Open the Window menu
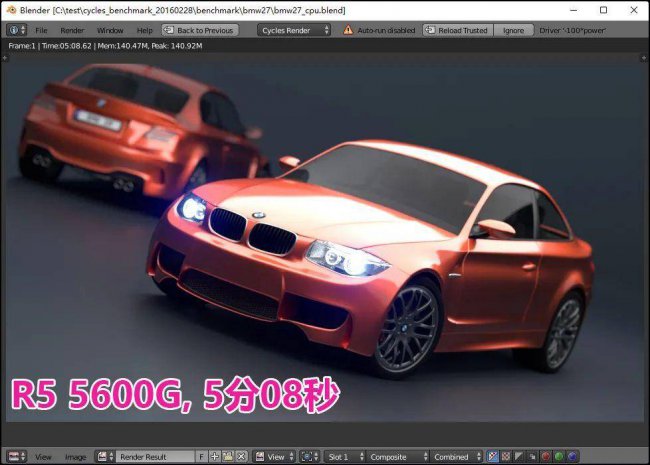 coord(110,30)
